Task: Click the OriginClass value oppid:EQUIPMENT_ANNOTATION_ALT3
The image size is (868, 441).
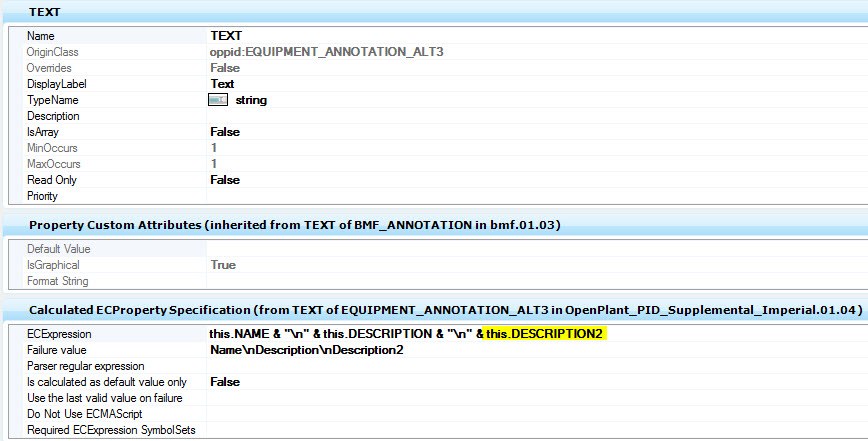Action: coord(327,52)
